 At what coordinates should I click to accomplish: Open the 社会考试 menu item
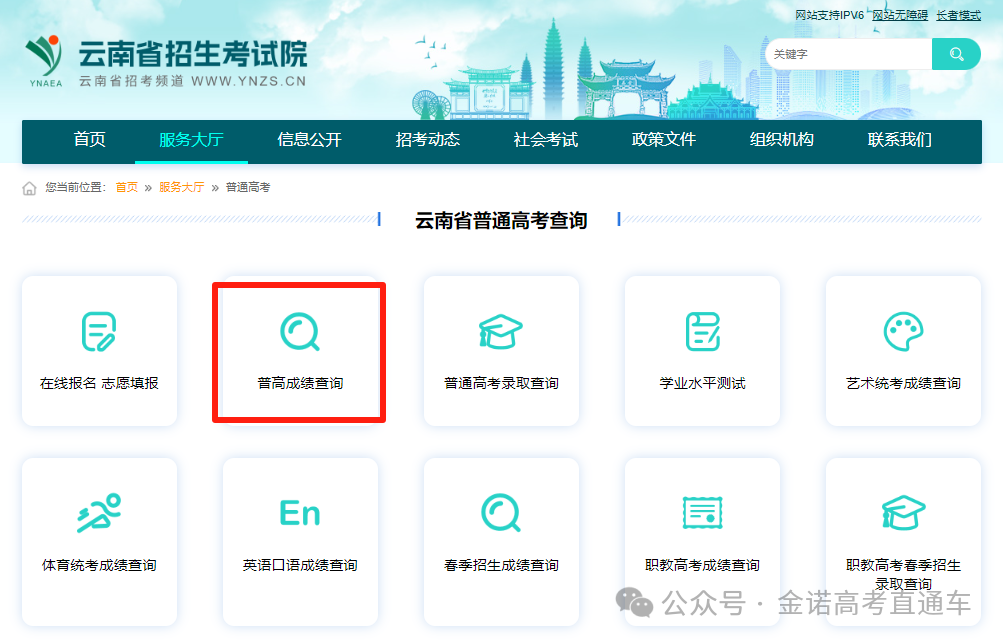tap(546, 139)
